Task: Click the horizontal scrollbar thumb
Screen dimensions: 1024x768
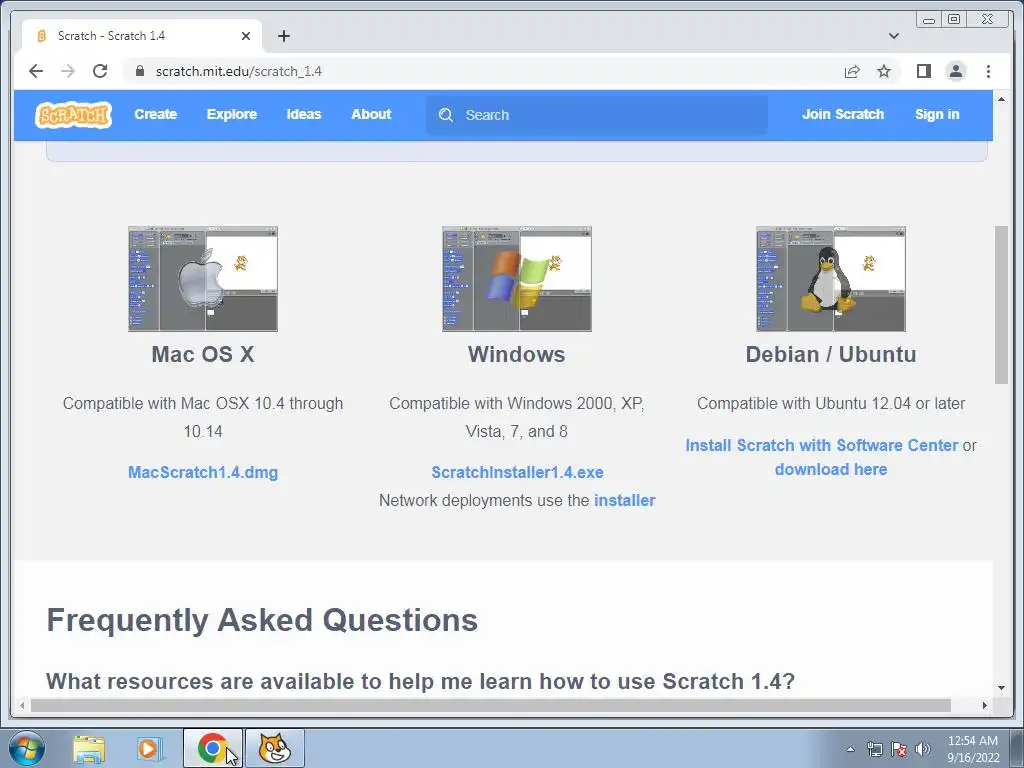Action: point(490,705)
